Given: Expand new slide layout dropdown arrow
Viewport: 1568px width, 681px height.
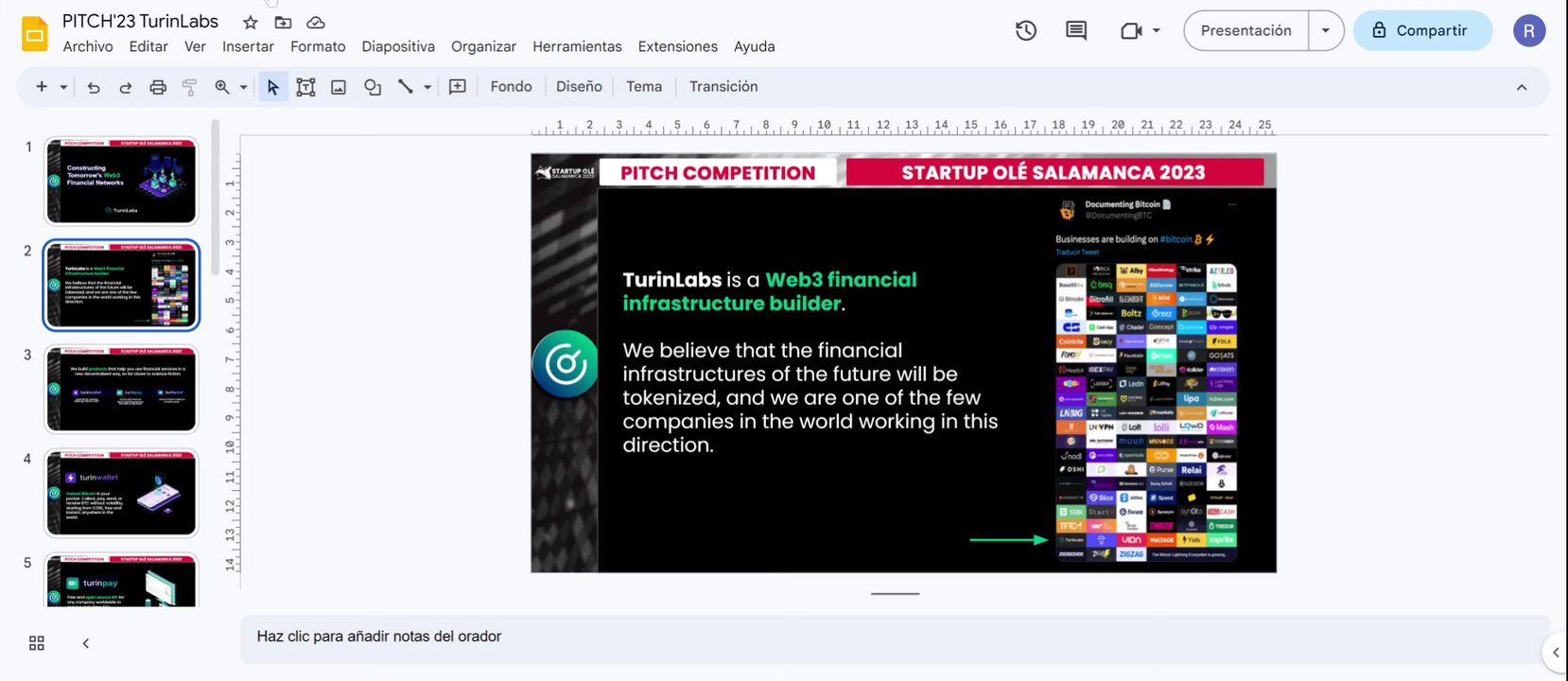Looking at the screenshot, I should [x=63, y=87].
